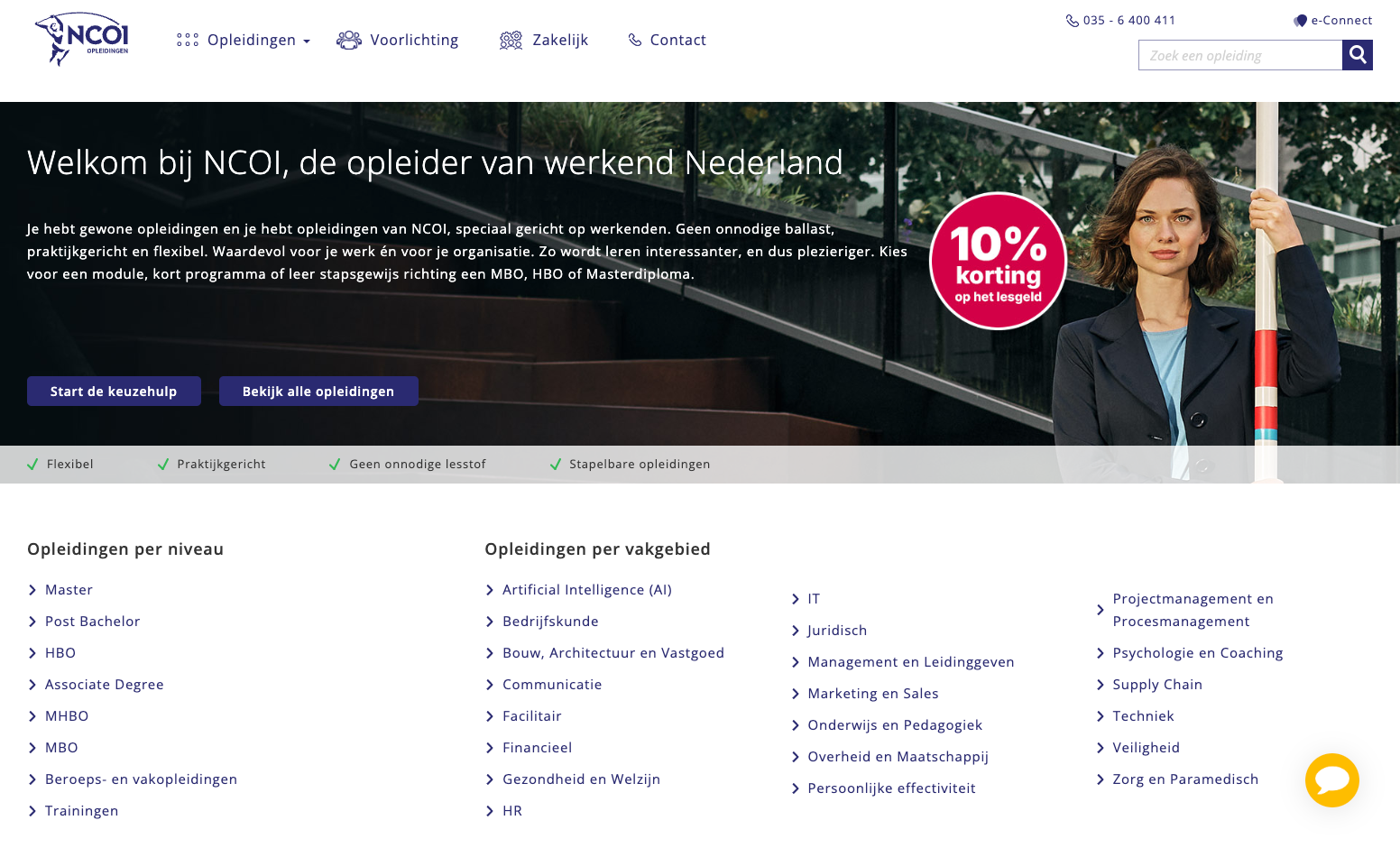Click the chevron icon next to IT
The width and height of the screenshot is (1400, 848).
pyautogui.click(x=796, y=599)
